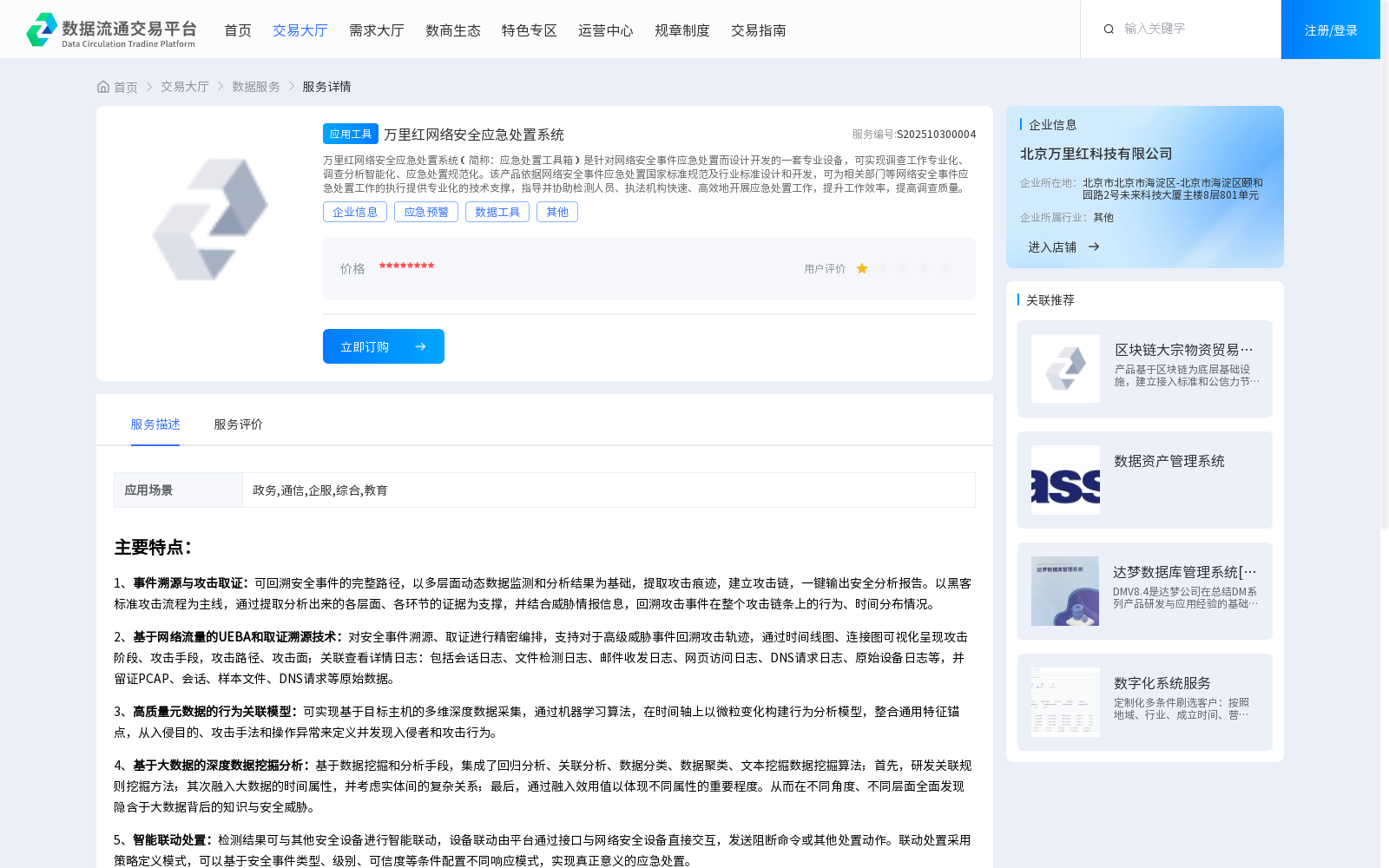This screenshot has width=1389, height=868.
Task: Switch to 服务评价 tab
Action: [x=239, y=424]
